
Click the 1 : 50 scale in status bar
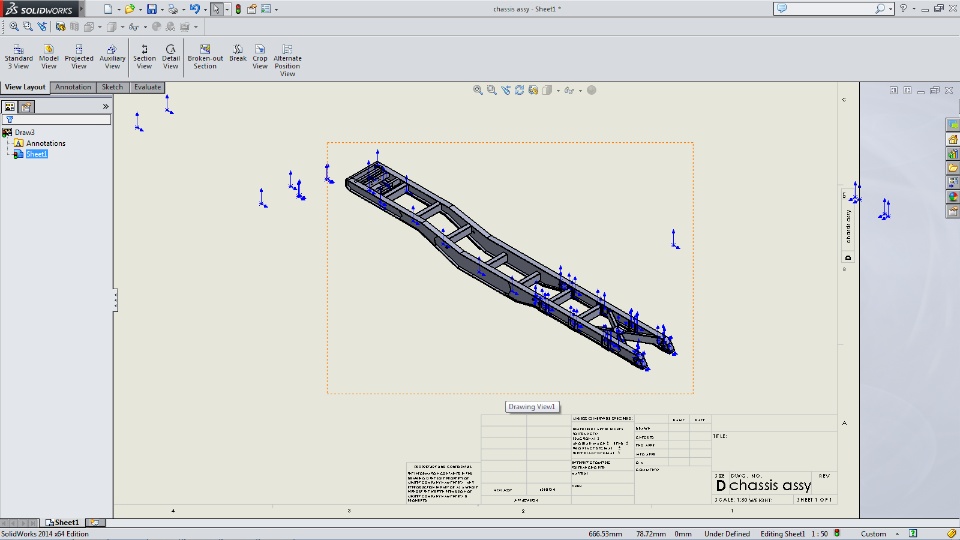[819, 534]
